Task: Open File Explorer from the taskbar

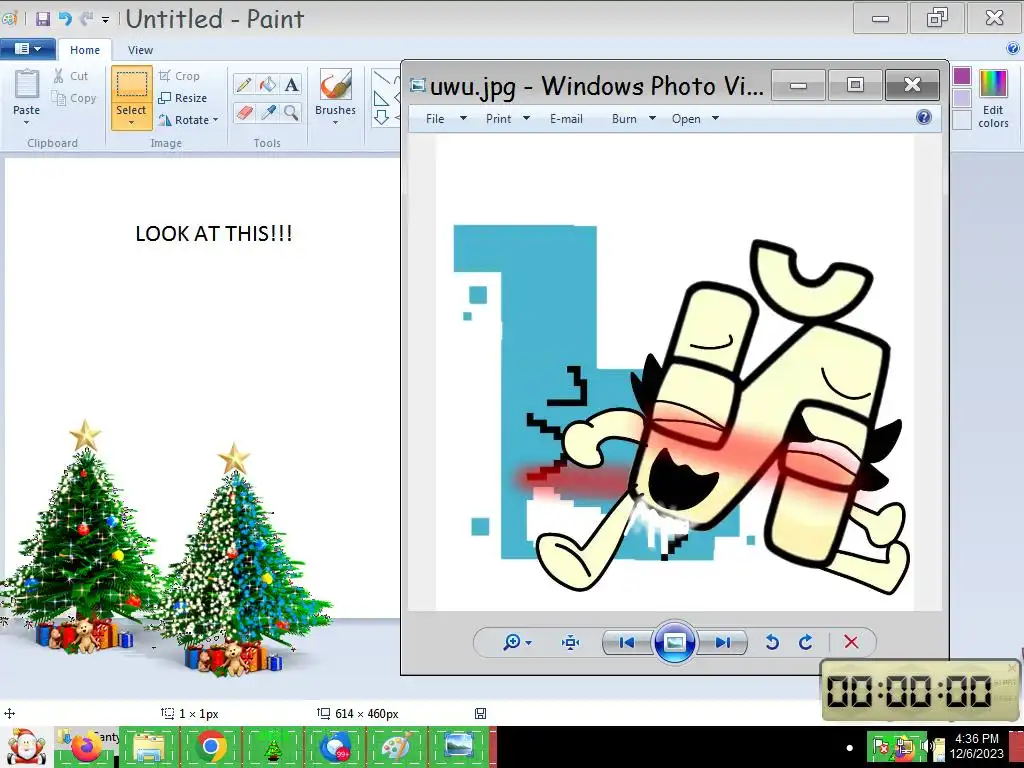Action: click(x=150, y=747)
